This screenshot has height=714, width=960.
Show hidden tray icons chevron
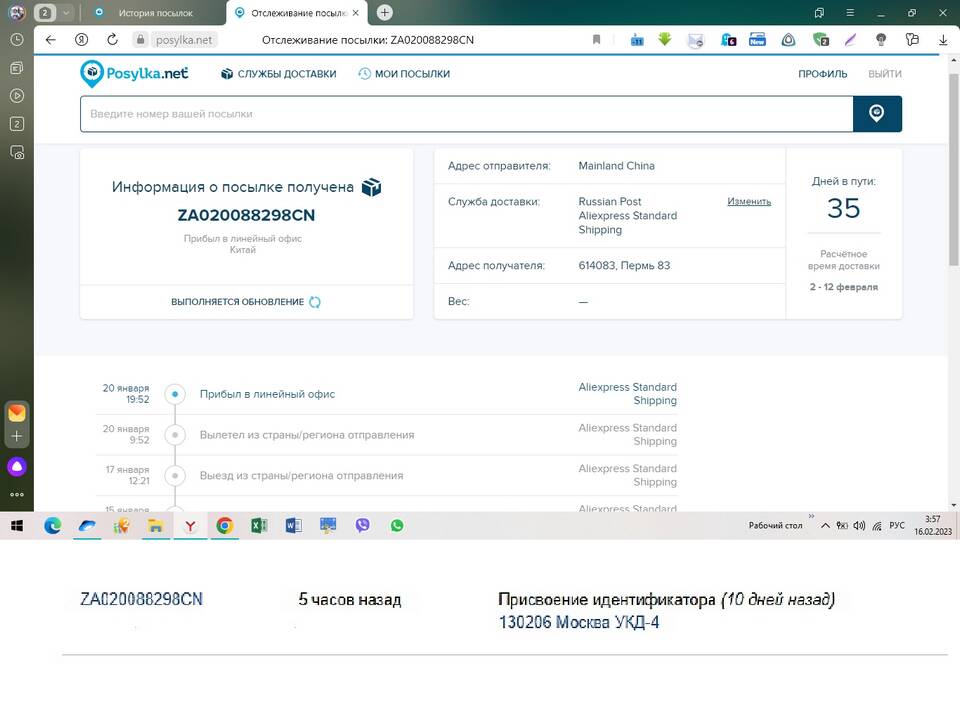(825, 525)
